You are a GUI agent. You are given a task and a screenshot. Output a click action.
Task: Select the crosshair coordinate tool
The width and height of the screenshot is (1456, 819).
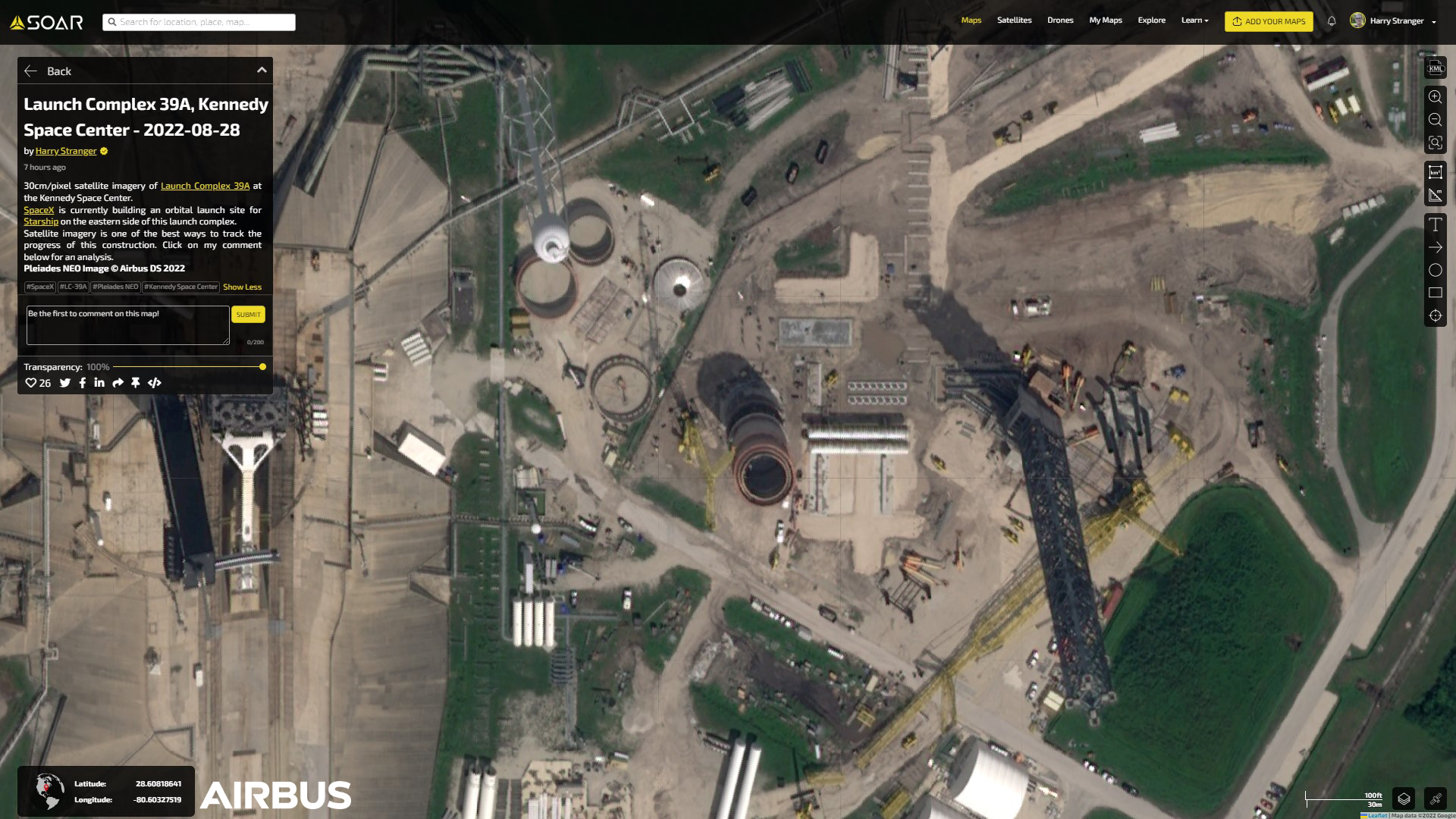1435,315
